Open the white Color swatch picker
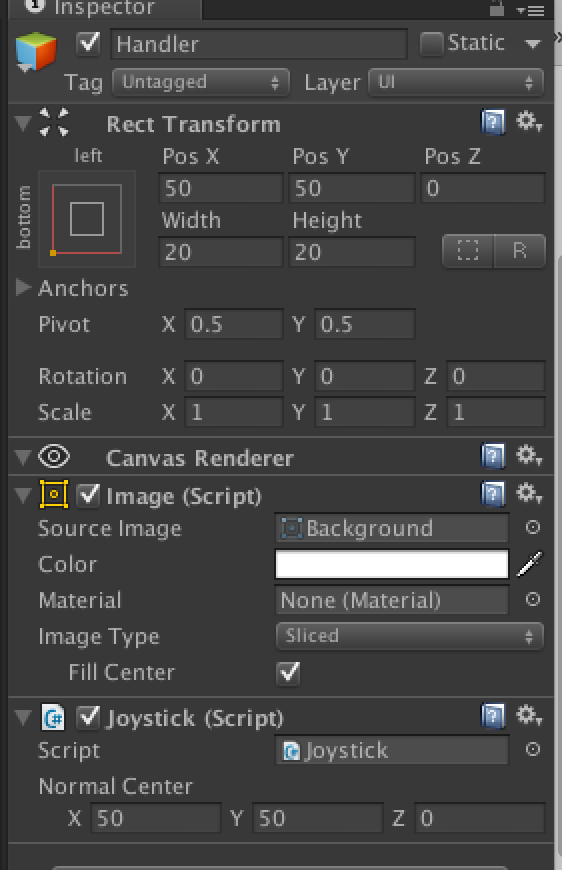 coord(392,564)
